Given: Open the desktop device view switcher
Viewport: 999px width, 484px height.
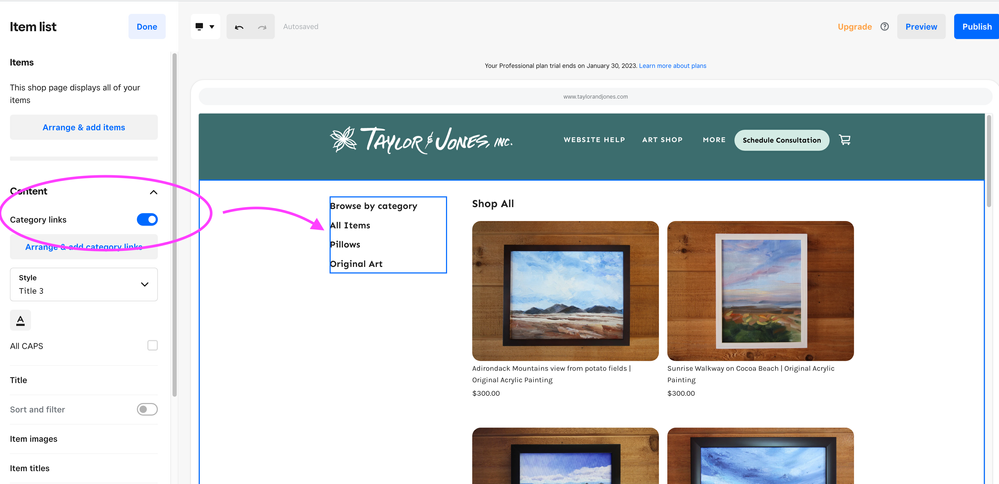Looking at the screenshot, I should click(x=205, y=27).
